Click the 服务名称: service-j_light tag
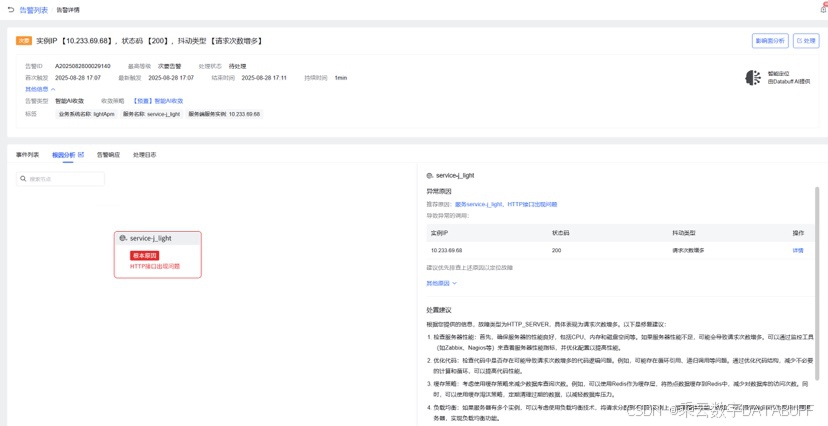The width and height of the screenshot is (828, 426). point(151,114)
